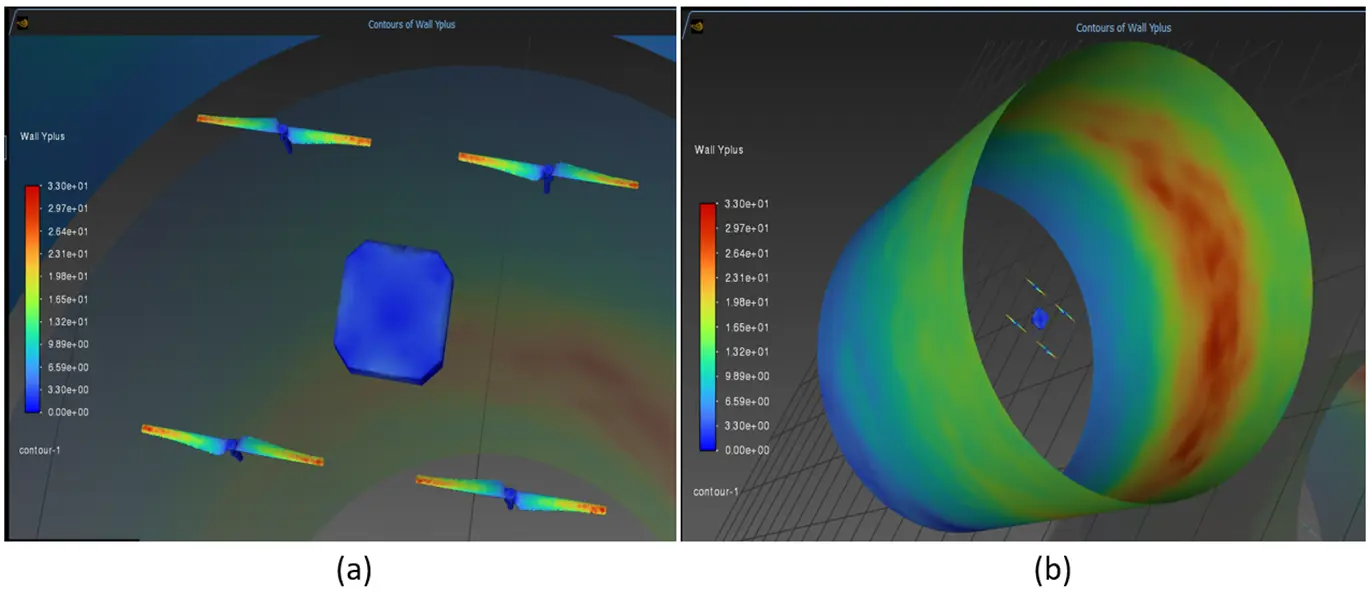The image size is (1370, 595).
Task: Select the lower-right propeller blade in left view
Action: [x=510, y=494]
